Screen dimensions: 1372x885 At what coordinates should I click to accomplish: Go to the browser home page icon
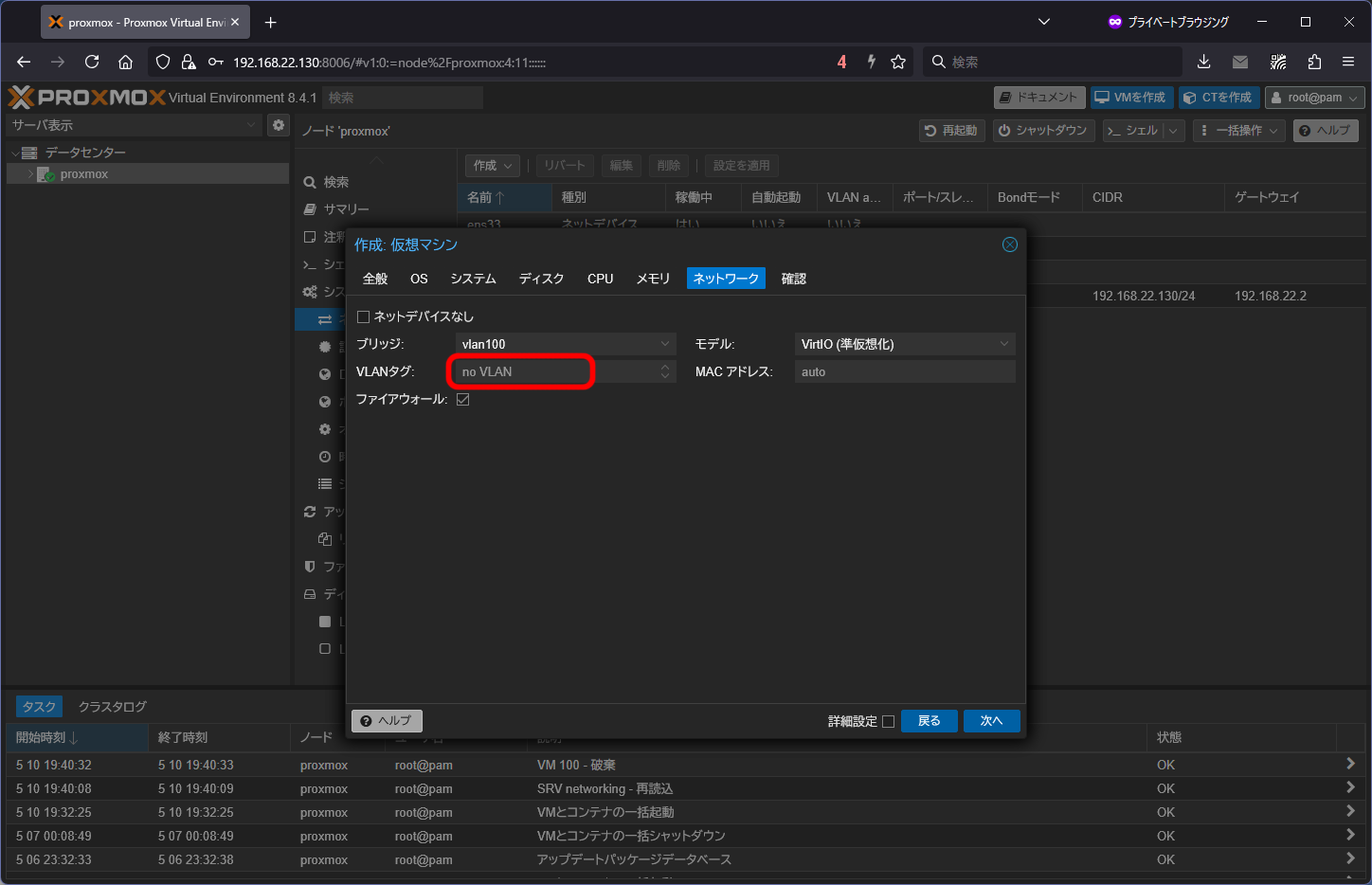click(125, 62)
